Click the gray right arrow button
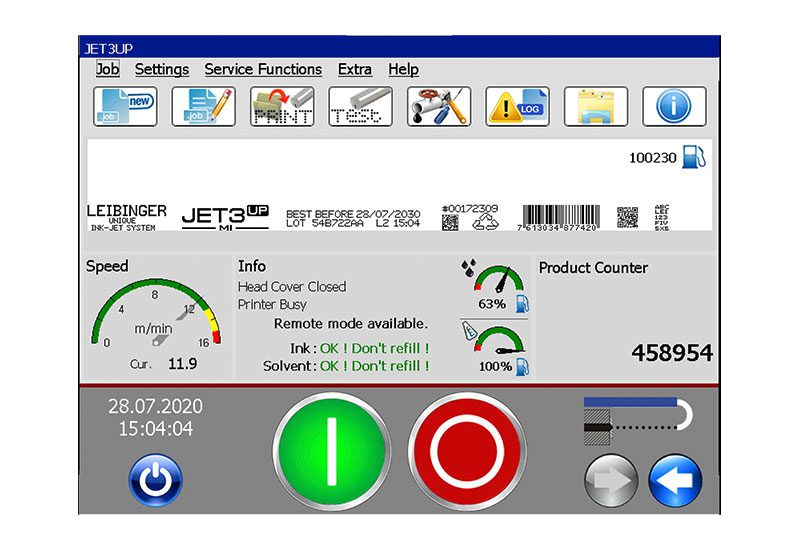 (x=611, y=480)
